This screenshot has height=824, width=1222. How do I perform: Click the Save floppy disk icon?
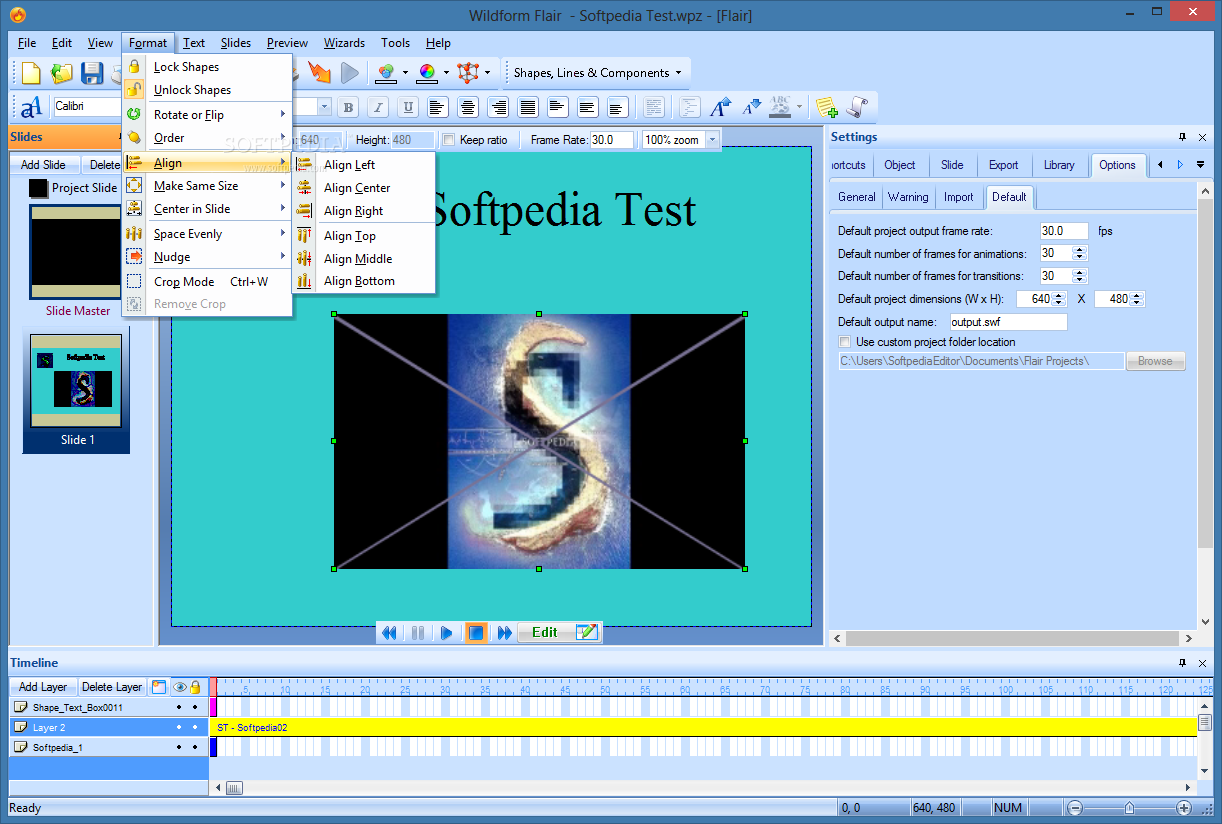[x=92, y=73]
